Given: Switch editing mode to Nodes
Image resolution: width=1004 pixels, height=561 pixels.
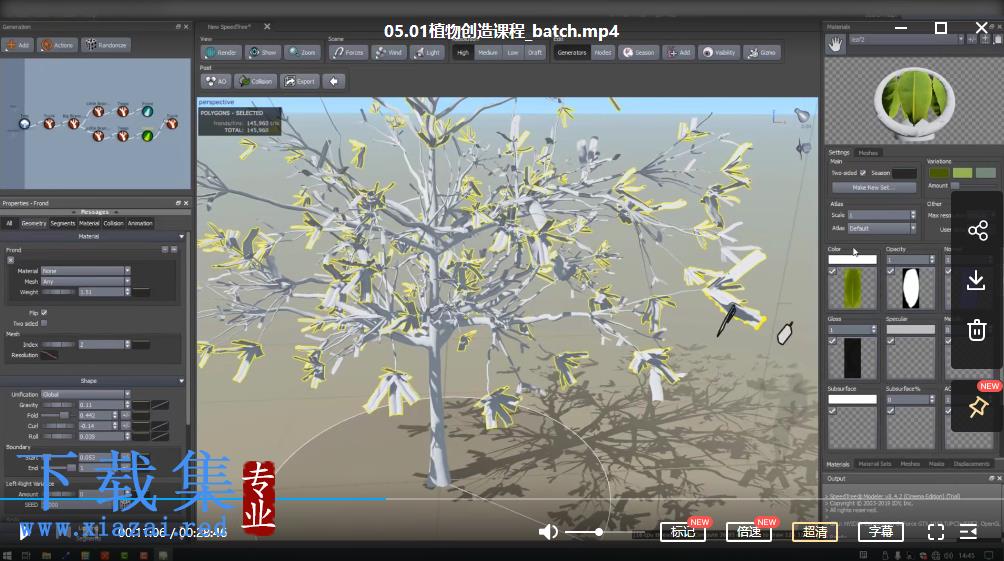Looking at the screenshot, I should pyautogui.click(x=603, y=53).
